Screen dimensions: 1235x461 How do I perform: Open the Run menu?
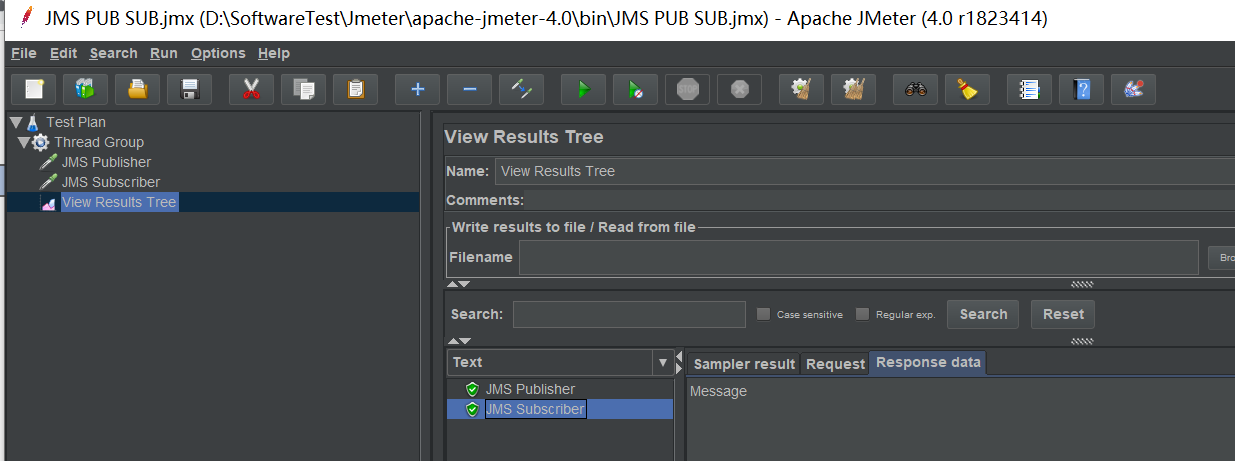tap(164, 53)
